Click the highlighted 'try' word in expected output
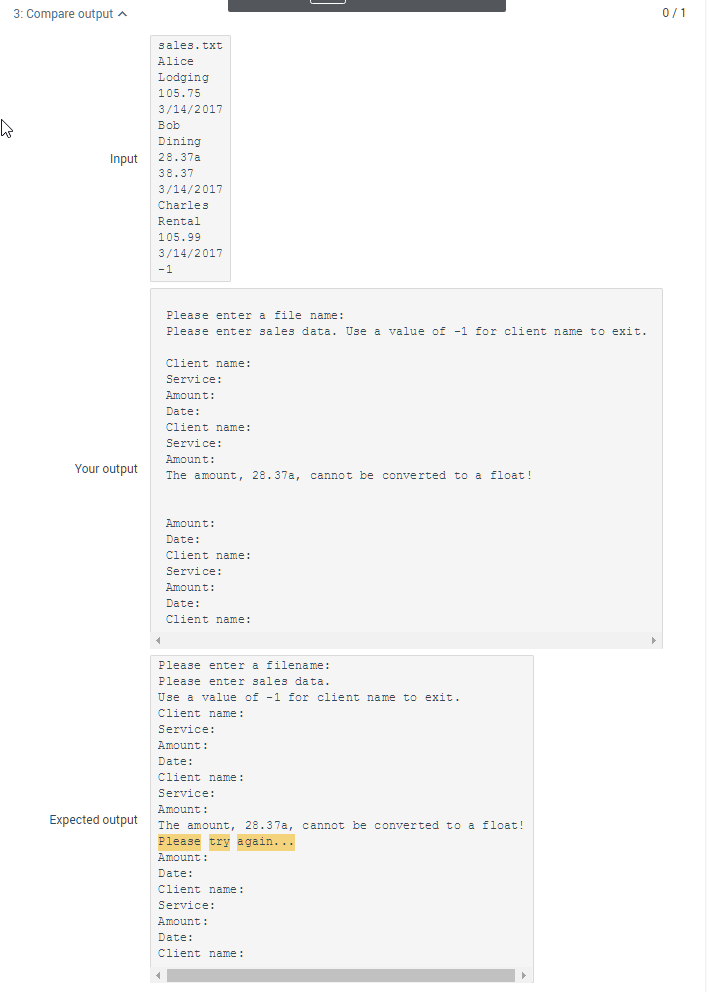The image size is (707, 992). point(219,841)
